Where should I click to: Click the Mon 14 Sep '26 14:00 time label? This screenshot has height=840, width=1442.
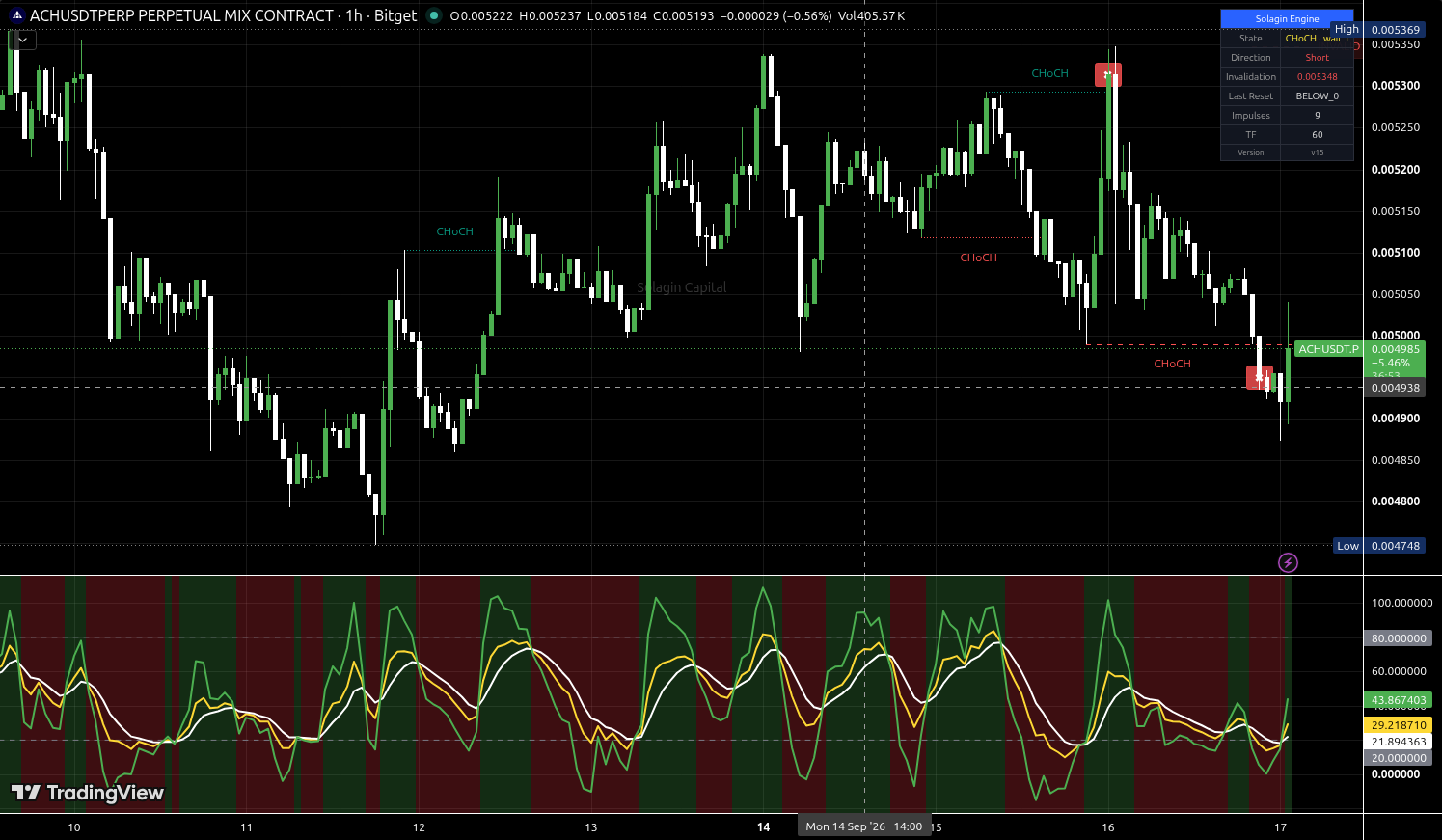[864, 826]
